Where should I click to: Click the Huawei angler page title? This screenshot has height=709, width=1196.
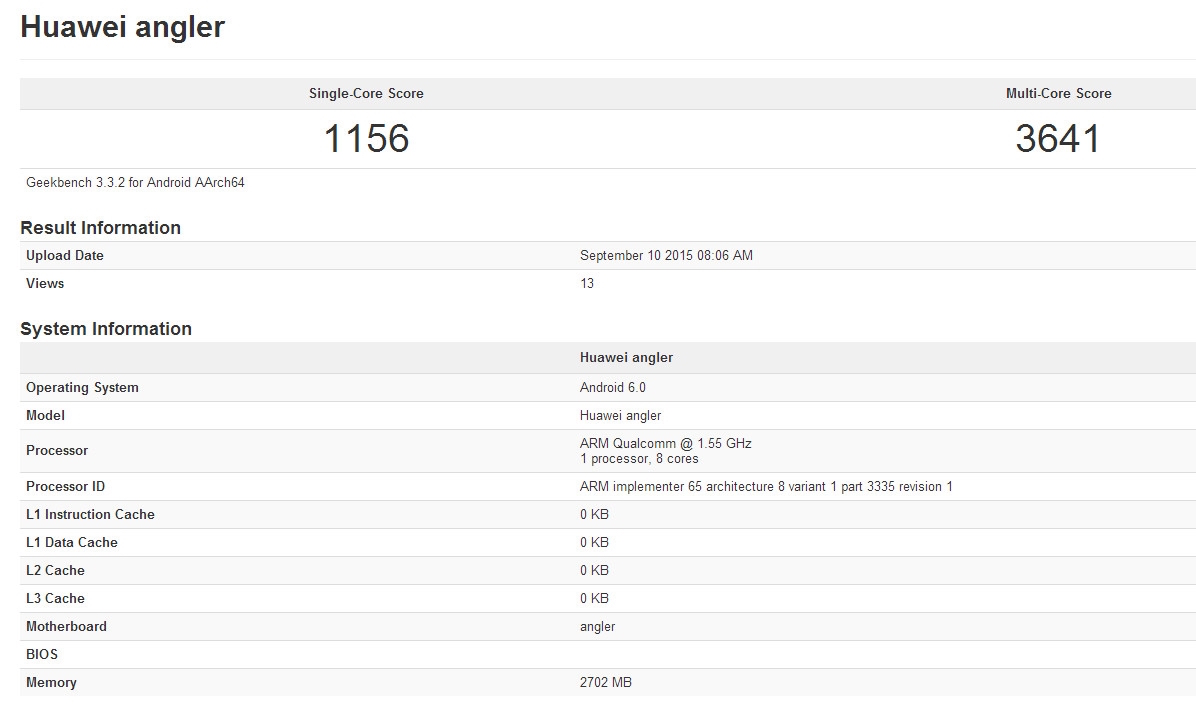point(122,27)
